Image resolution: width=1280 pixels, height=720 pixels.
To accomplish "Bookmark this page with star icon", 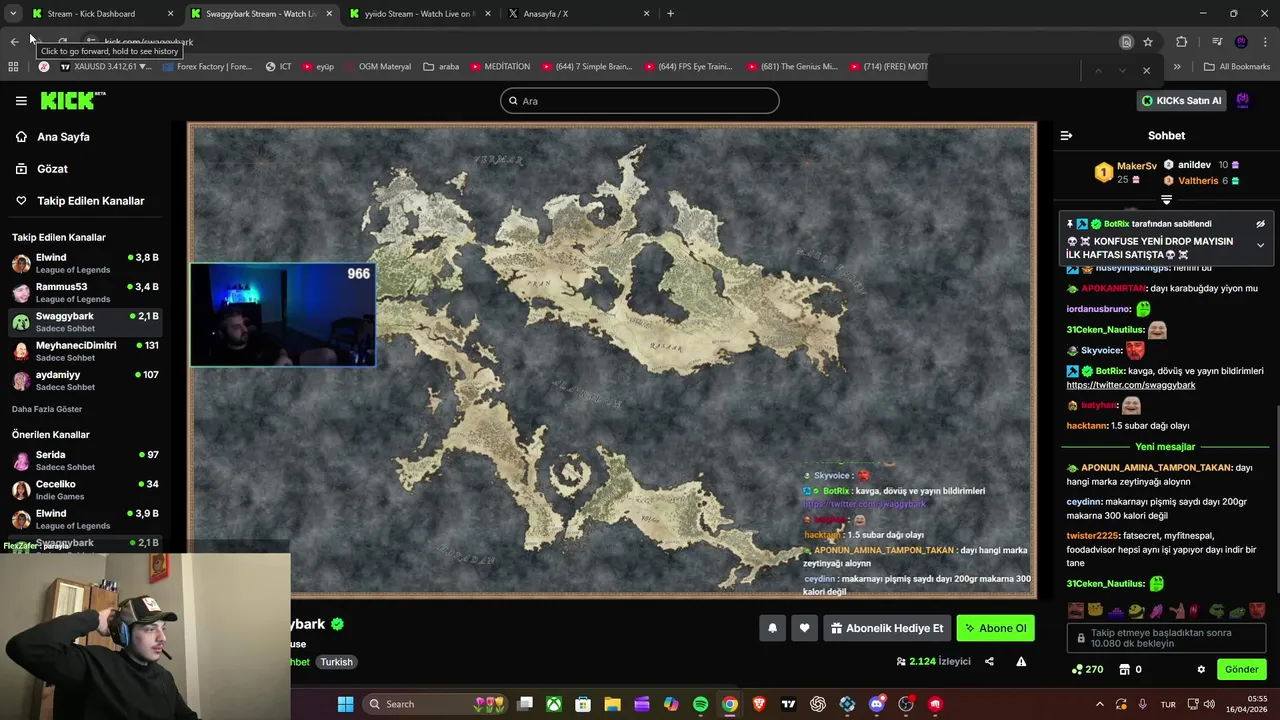I will [x=1148, y=42].
